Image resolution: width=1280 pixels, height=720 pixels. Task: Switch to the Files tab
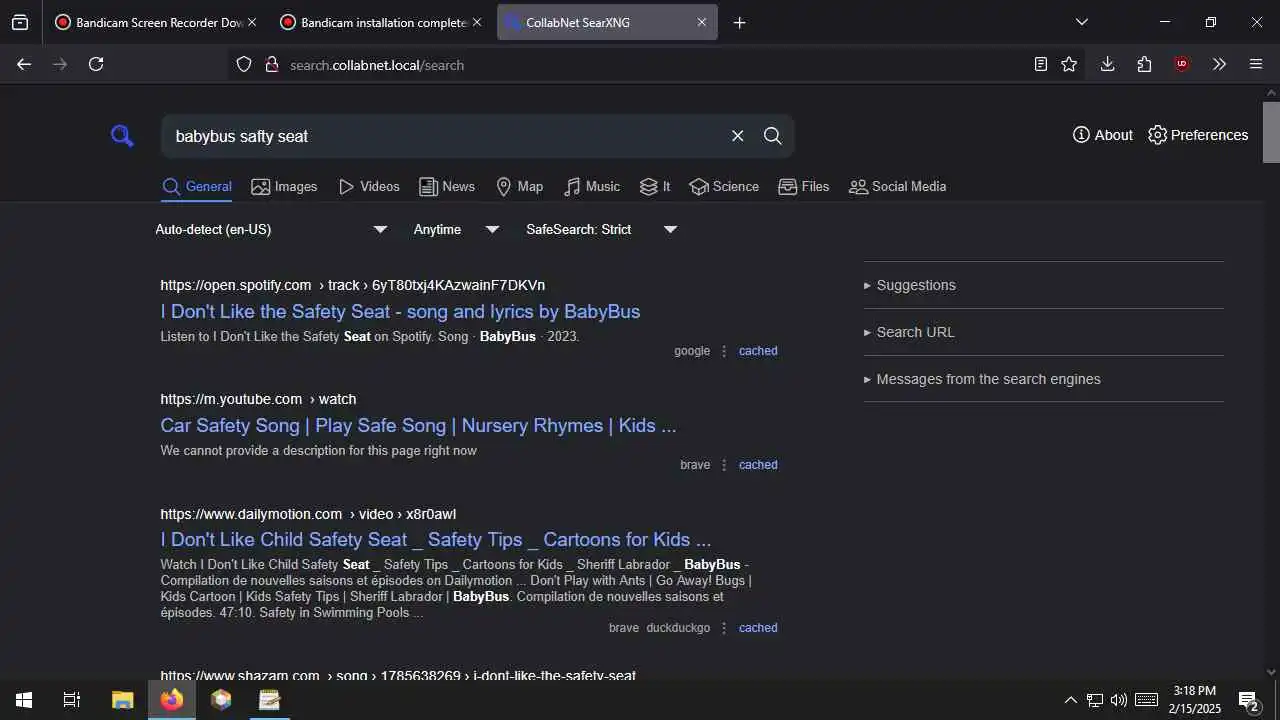coord(804,187)
